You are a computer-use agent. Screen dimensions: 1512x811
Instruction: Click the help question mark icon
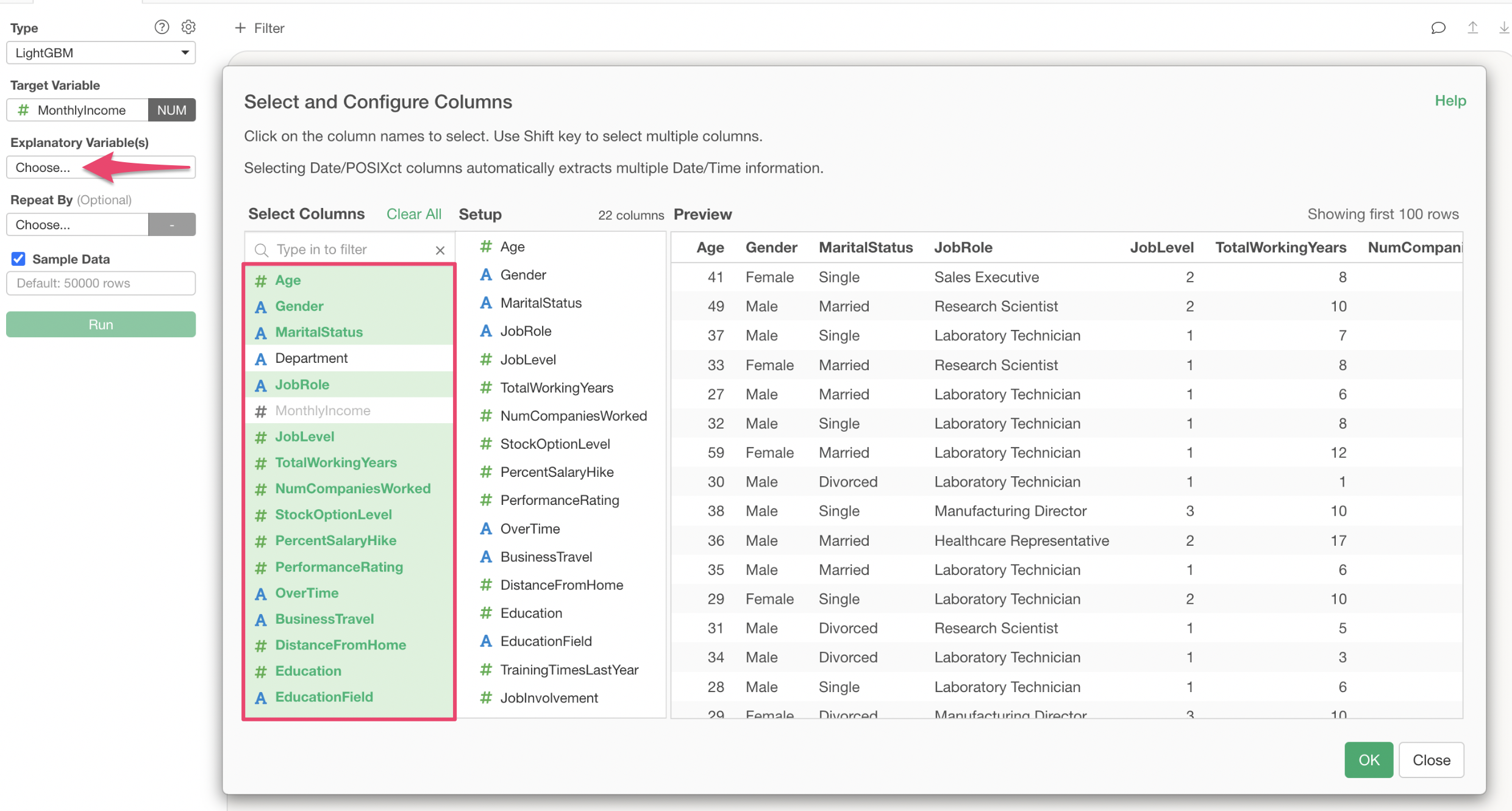pyautogui.click(x=162, y=27)
